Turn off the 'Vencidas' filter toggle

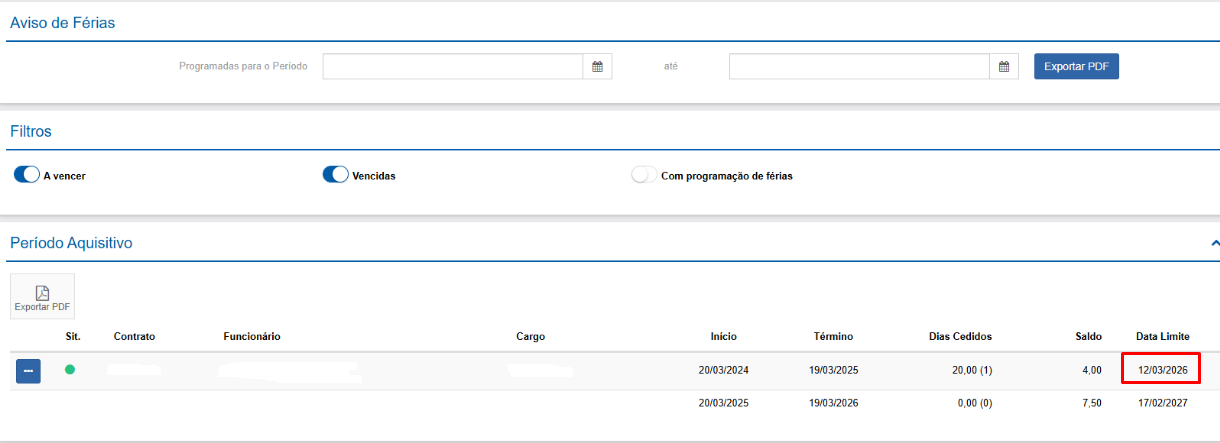335,175
